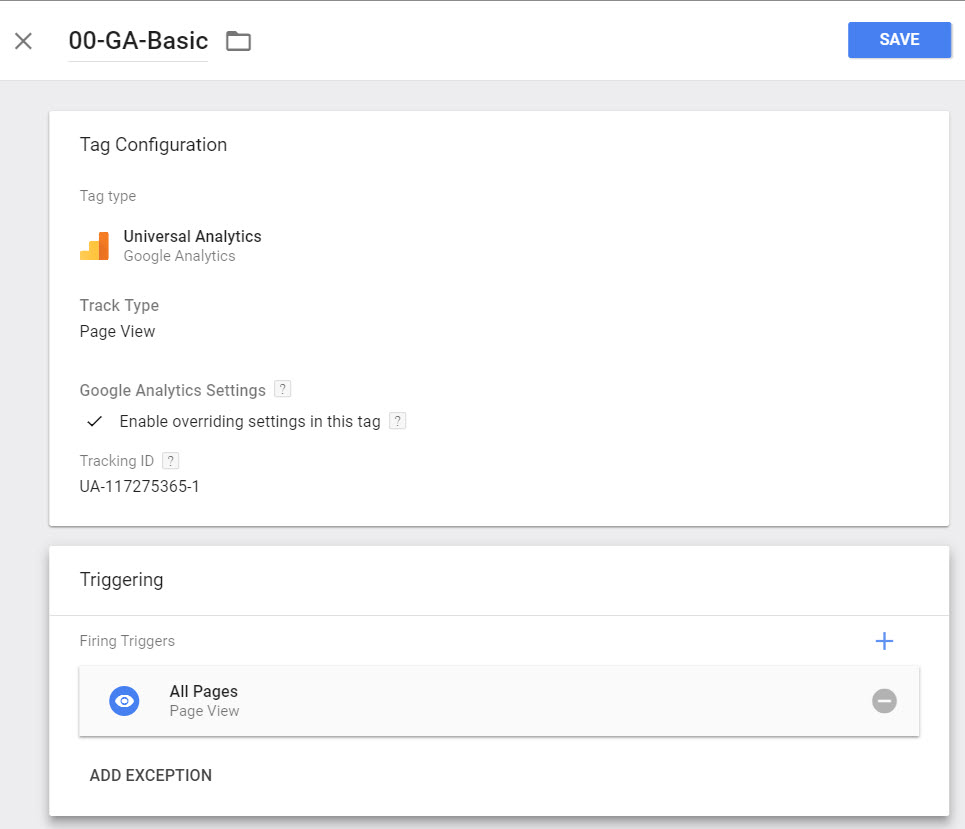Click the Universal Analytics tag type name
The width and height of the screenshot is (965, 829).
point(192,236)
